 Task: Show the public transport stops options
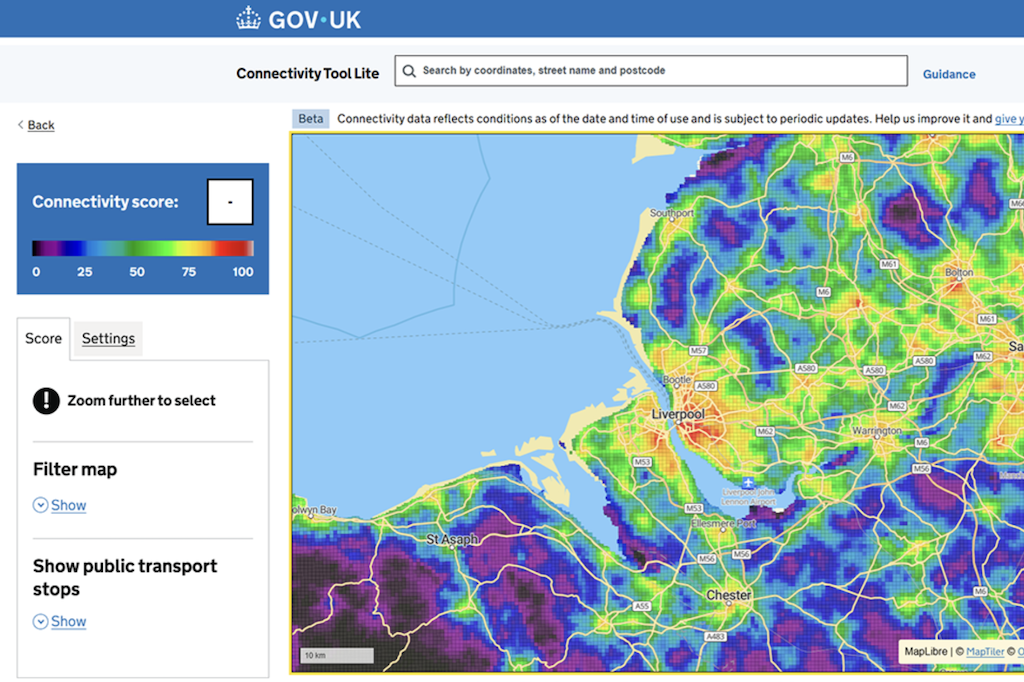coord(67,621)
